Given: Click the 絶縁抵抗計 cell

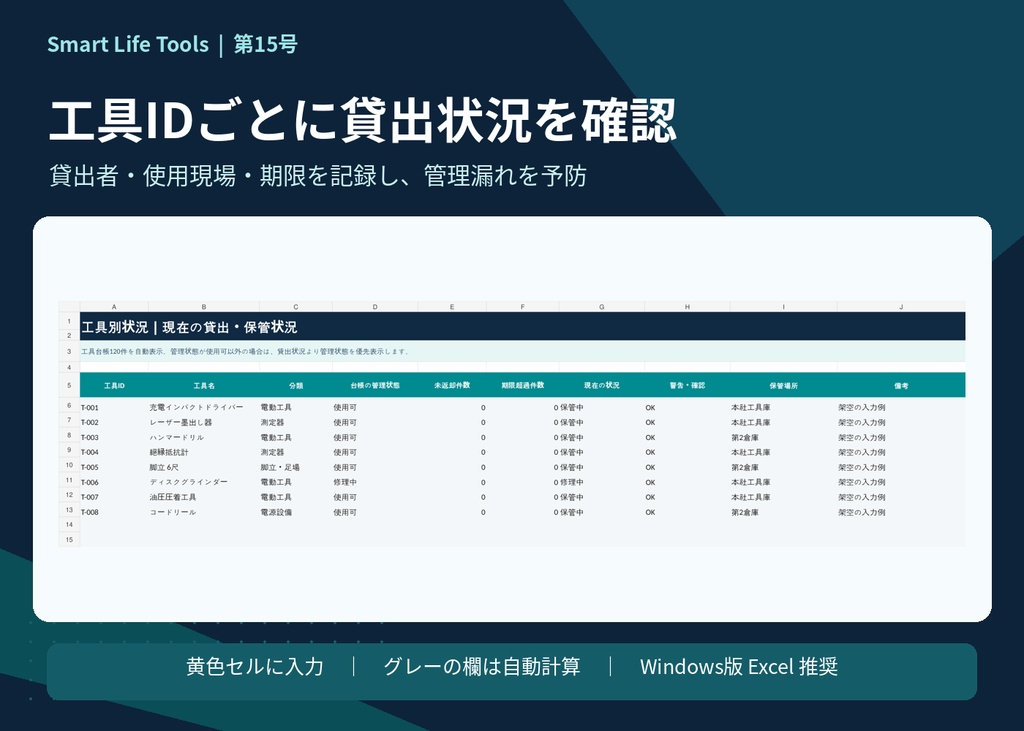Looking at the screenshot, I should pyautogui.click(x=204, y=452).
